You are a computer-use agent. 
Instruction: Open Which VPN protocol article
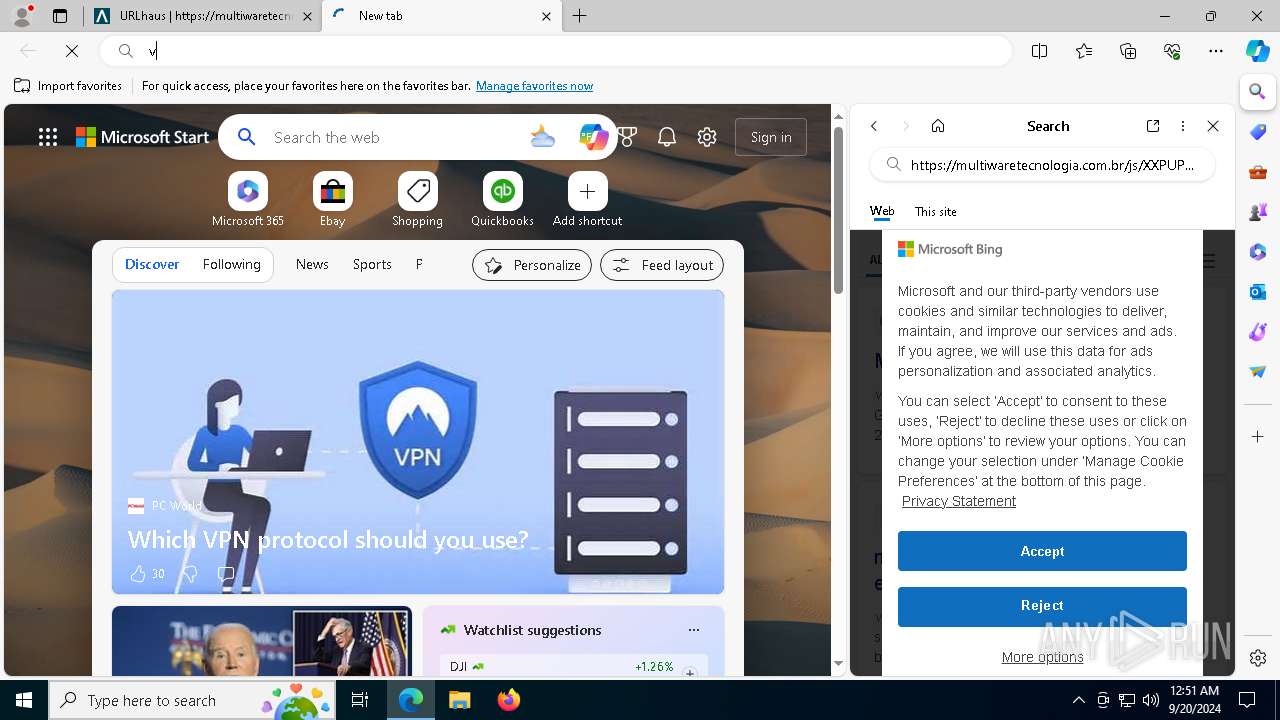[328, 539]
